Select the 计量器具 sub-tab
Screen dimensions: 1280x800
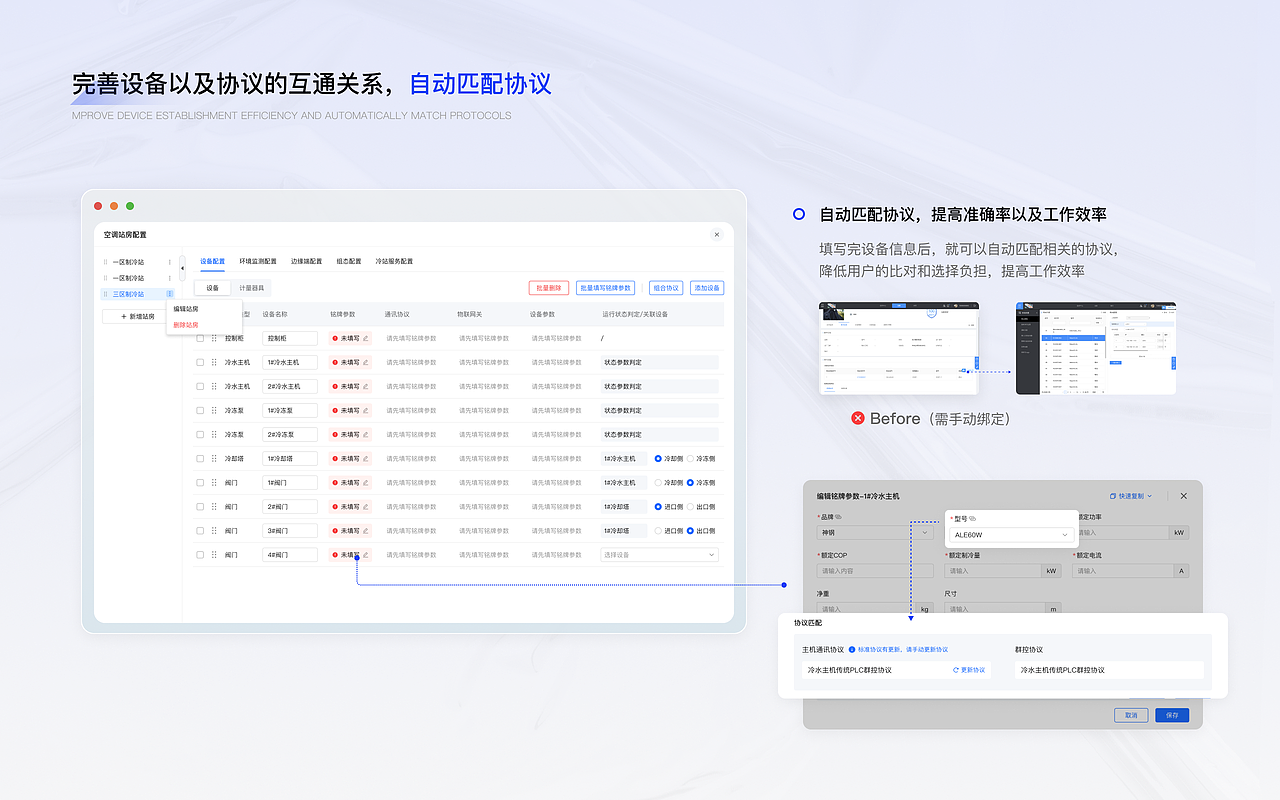(252, 288)
